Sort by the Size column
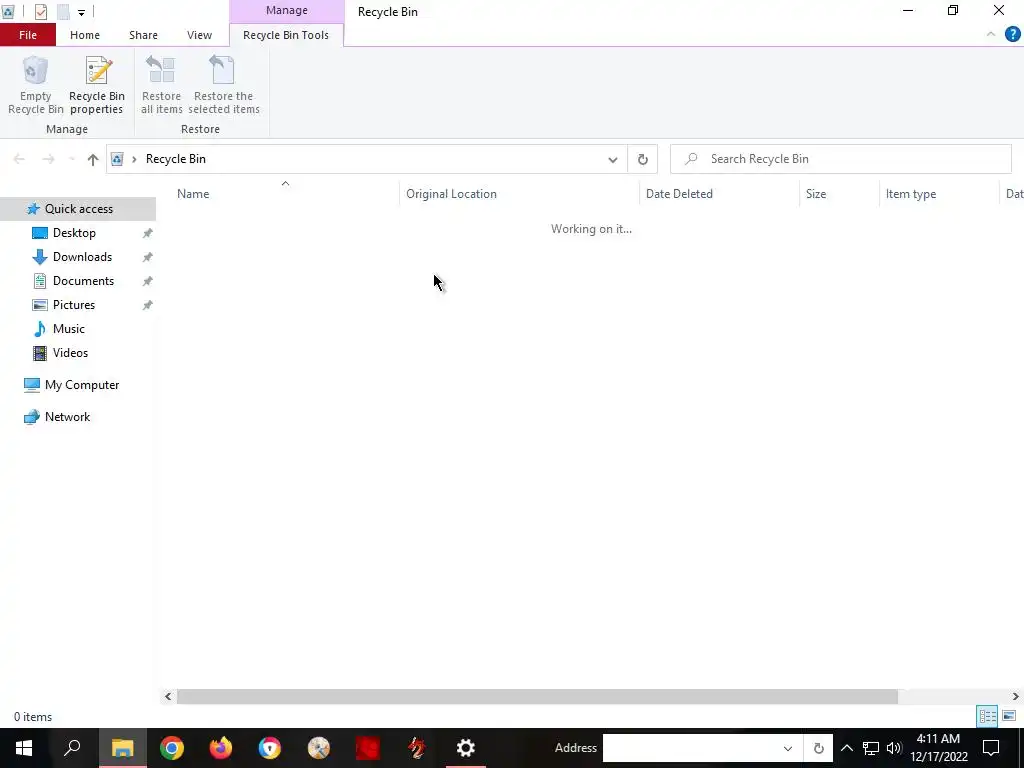The image size is (1024, 768). point(816,194)
